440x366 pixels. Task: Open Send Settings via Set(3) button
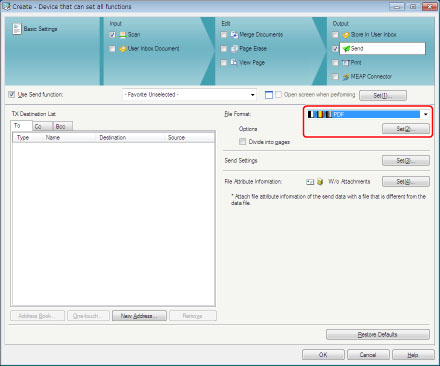pyautogui.click(x=406, y=161)
